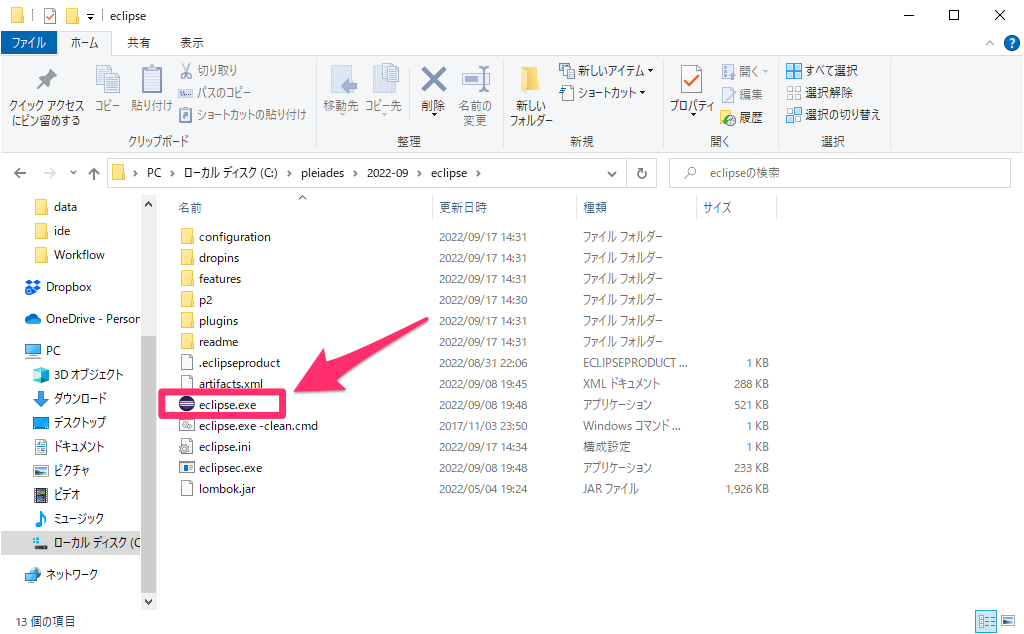This screenshot has width=1024, height=634.
Task: Open recent locations dropdown arrow
Action: (x=73, y=173)
